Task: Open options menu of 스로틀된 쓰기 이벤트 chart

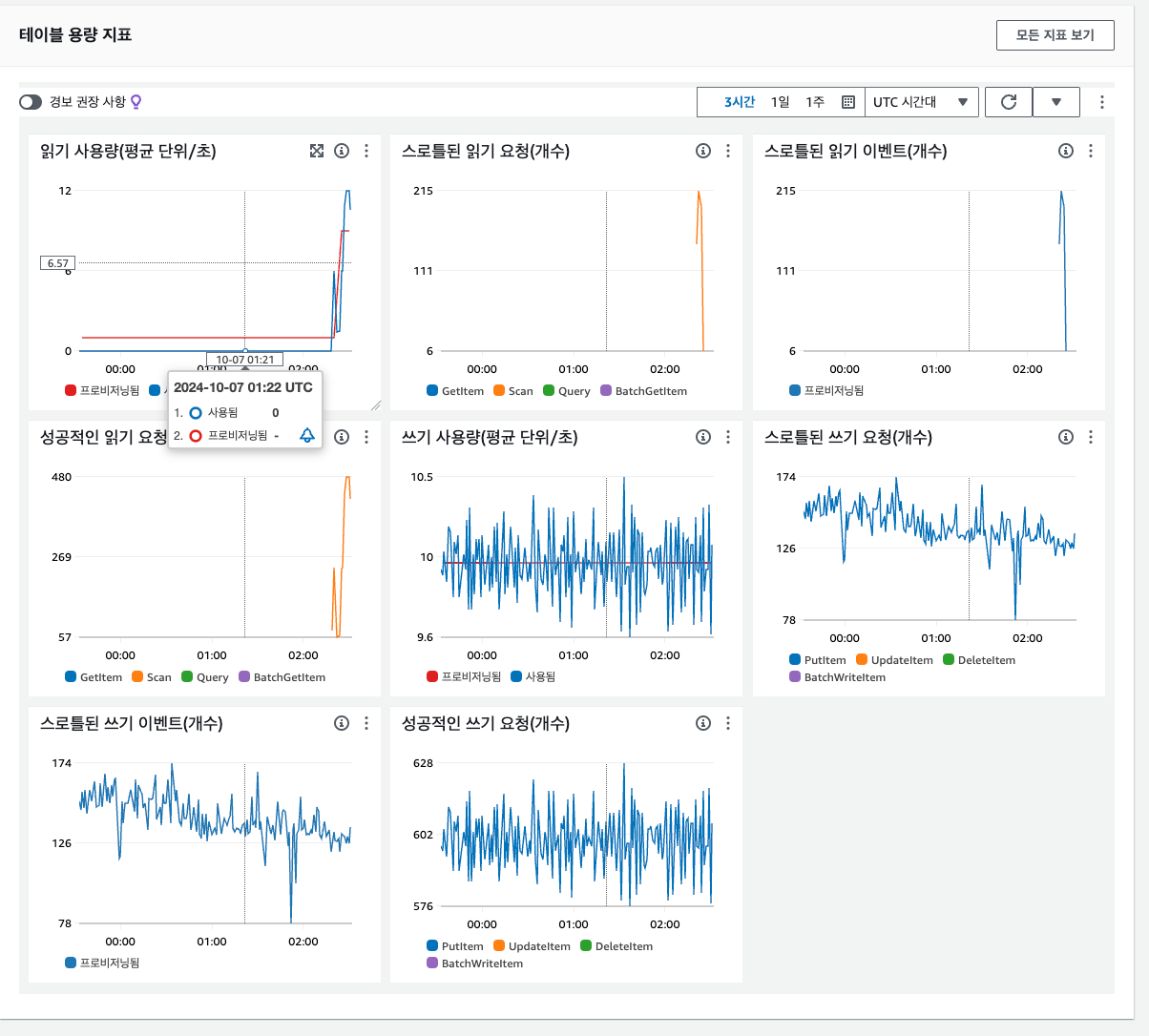Action: pyautogui.click(x=366, y=723)
